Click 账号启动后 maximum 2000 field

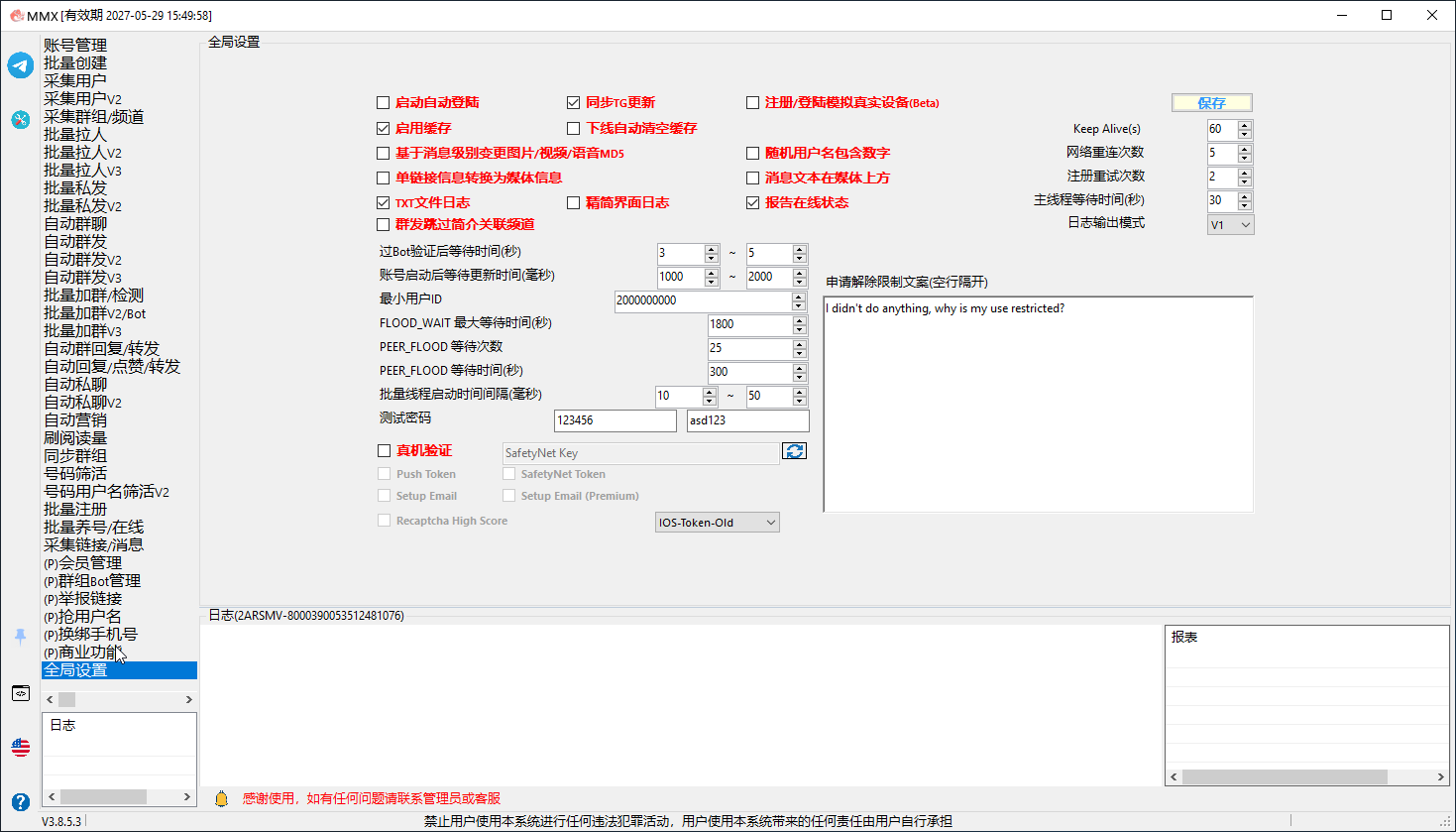(769, 277)
